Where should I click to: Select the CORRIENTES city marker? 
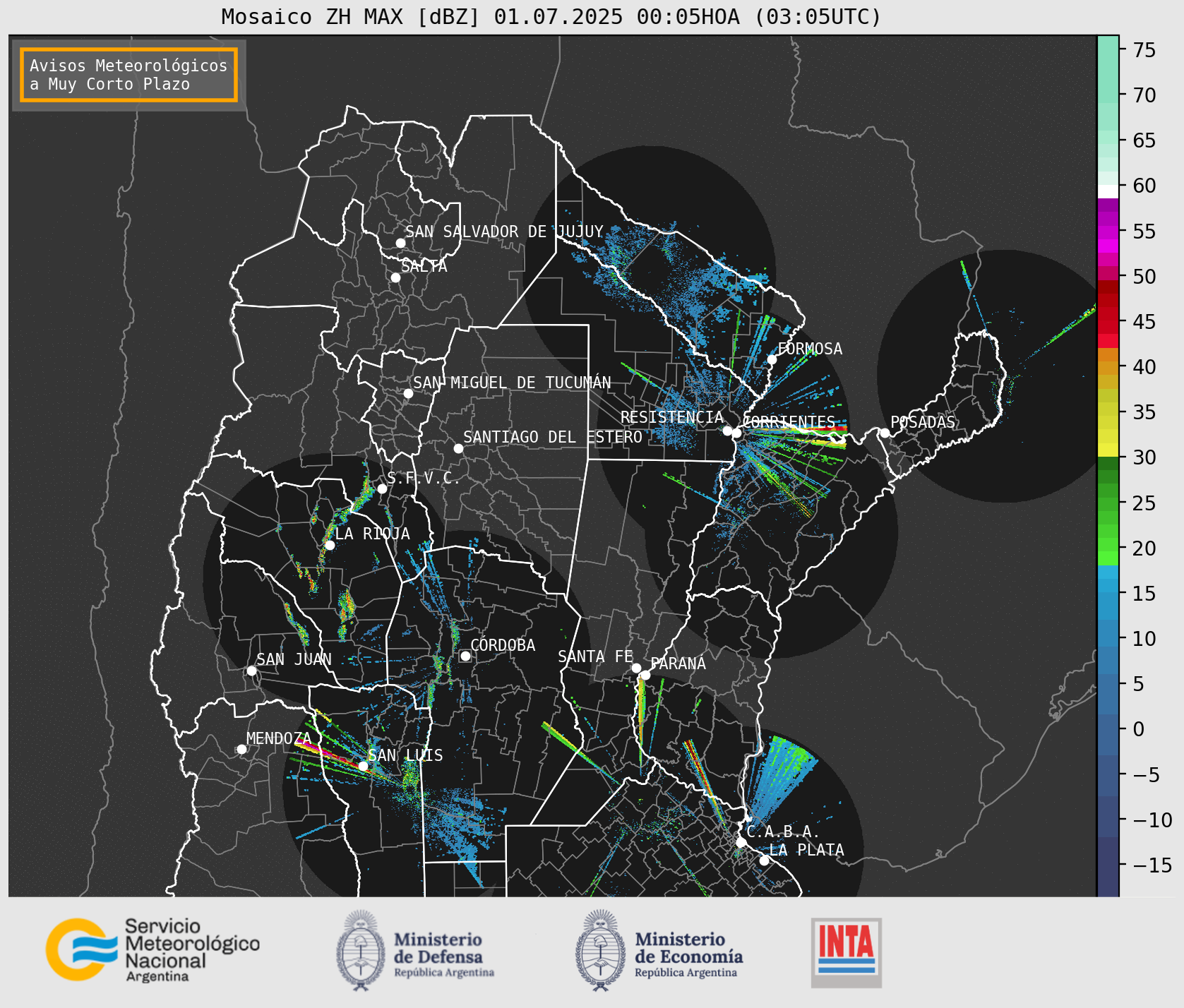pyautogui.click(x=736, y=433)
